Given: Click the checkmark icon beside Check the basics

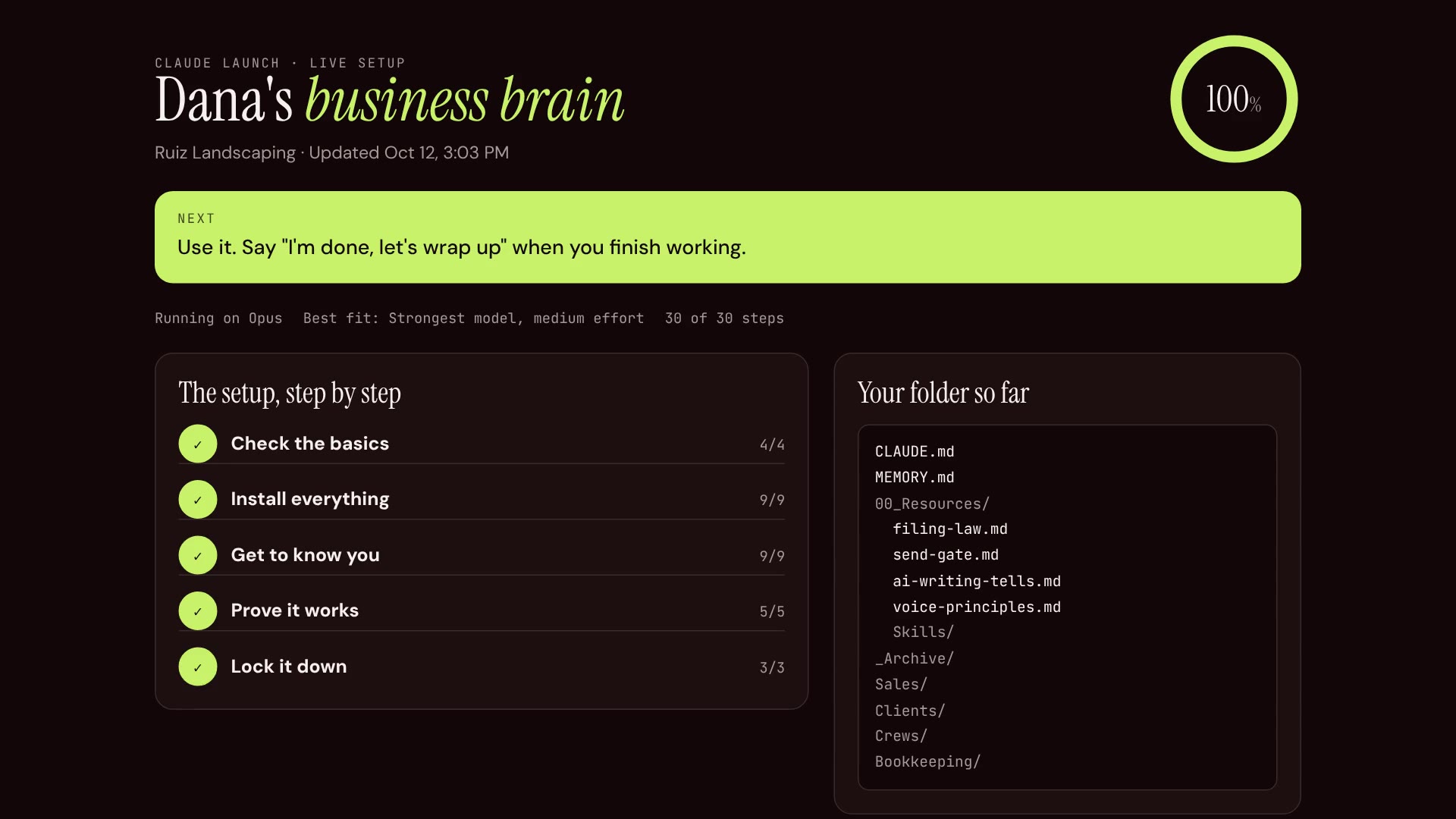Looking at the screenshot, I should tap(198, 444).
